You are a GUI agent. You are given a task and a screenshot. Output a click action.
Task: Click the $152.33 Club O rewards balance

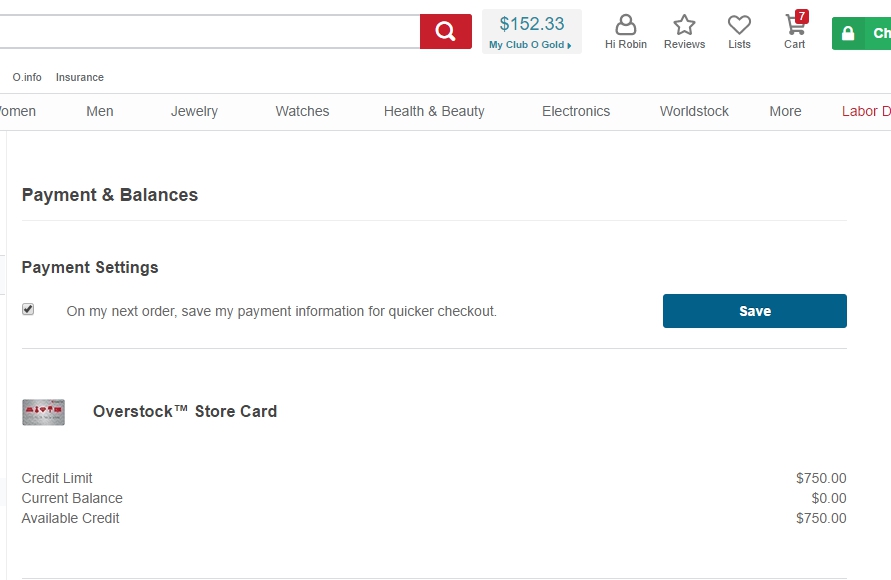532,24
